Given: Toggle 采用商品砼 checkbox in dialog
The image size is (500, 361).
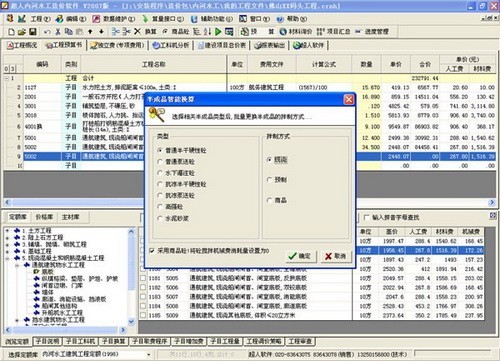Looking at the screenshot, I should tap(152, 250).
